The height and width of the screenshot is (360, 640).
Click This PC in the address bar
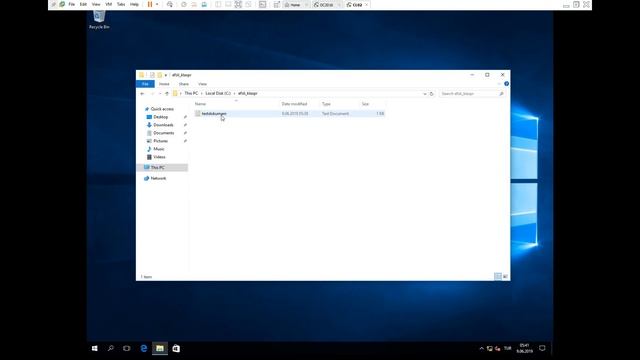click(x=191, y=93)
